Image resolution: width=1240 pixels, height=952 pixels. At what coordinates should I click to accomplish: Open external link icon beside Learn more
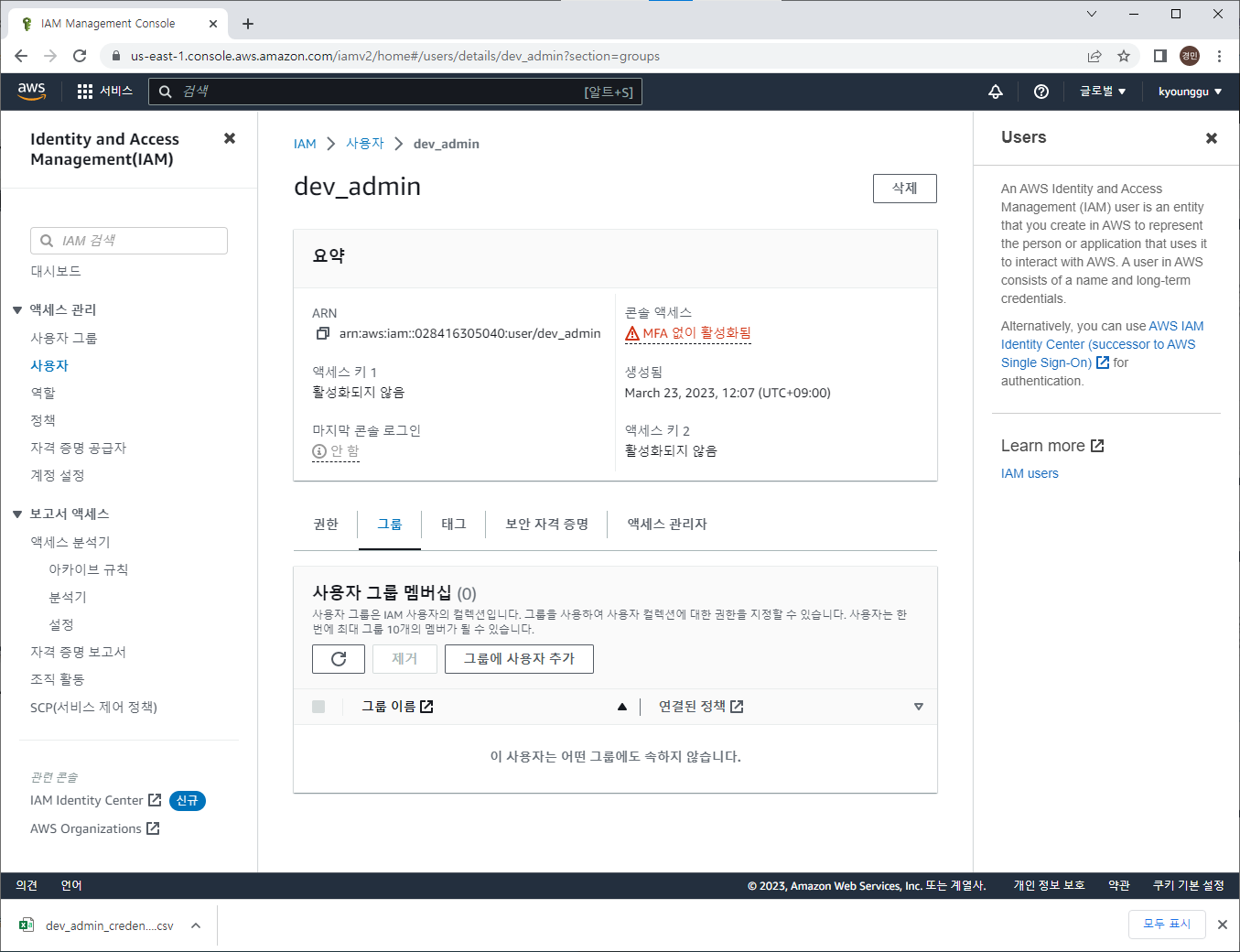click(1097, 446)
